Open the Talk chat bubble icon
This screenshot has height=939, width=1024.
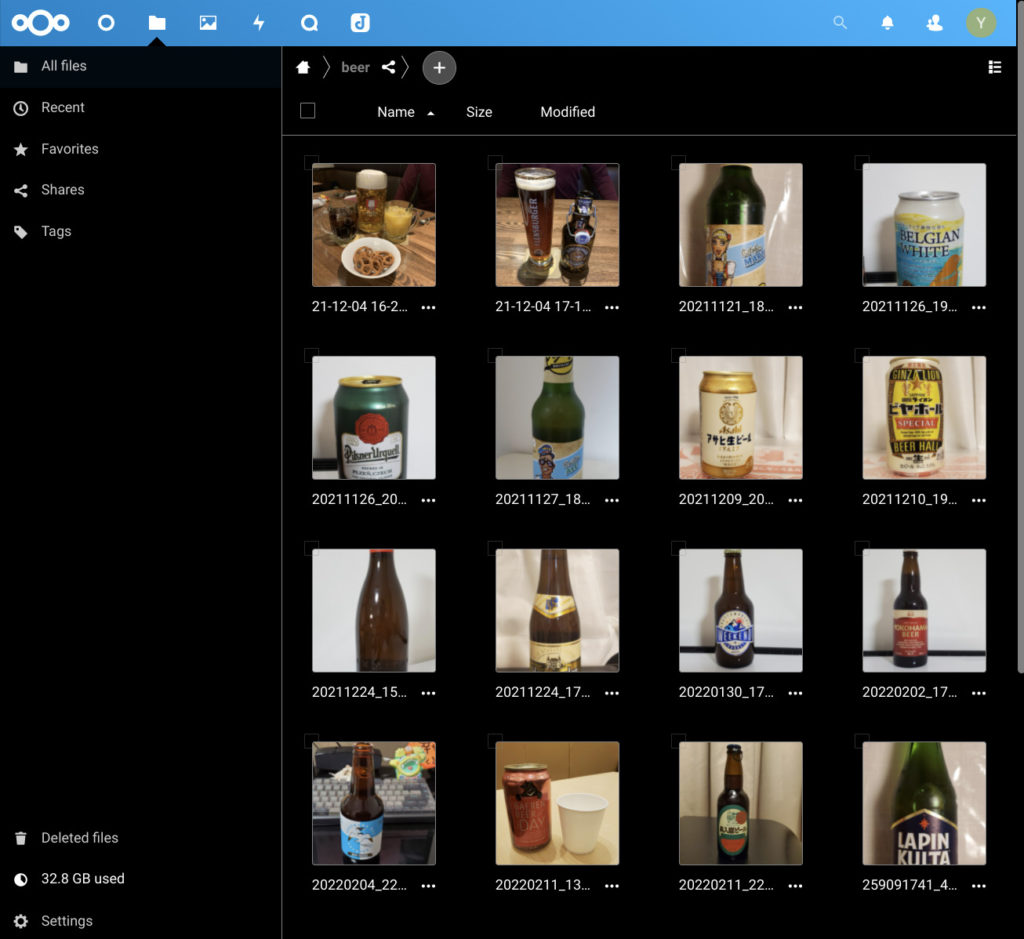pos(309,23)
